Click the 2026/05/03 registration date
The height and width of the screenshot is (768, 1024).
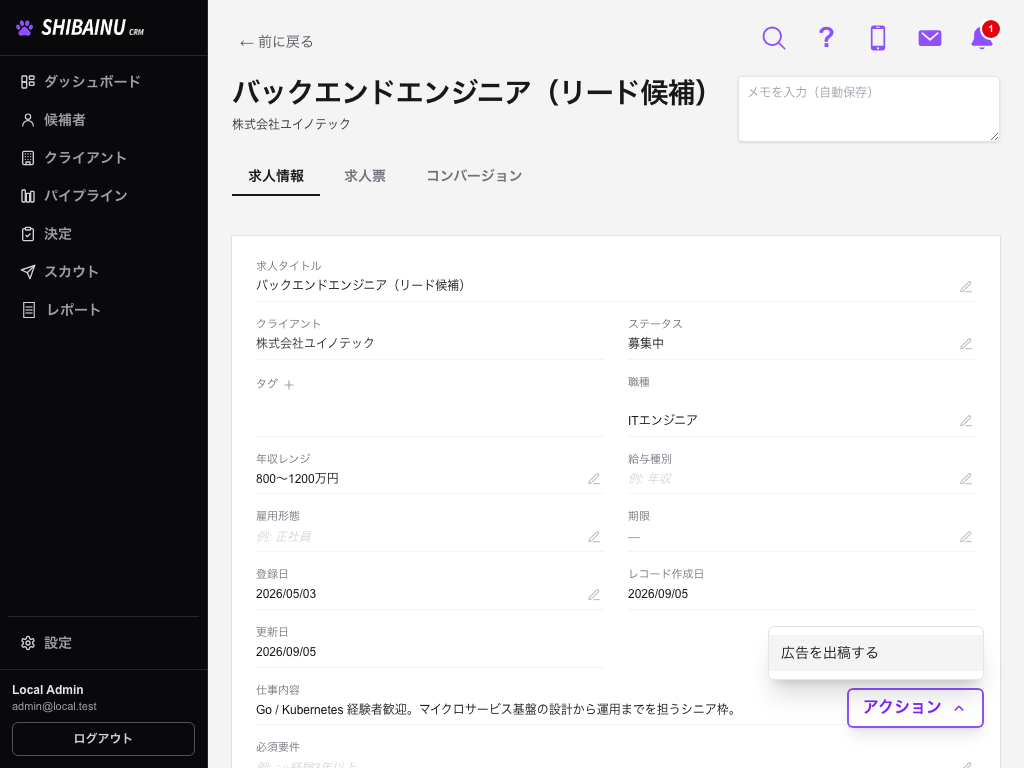(286, 594)
